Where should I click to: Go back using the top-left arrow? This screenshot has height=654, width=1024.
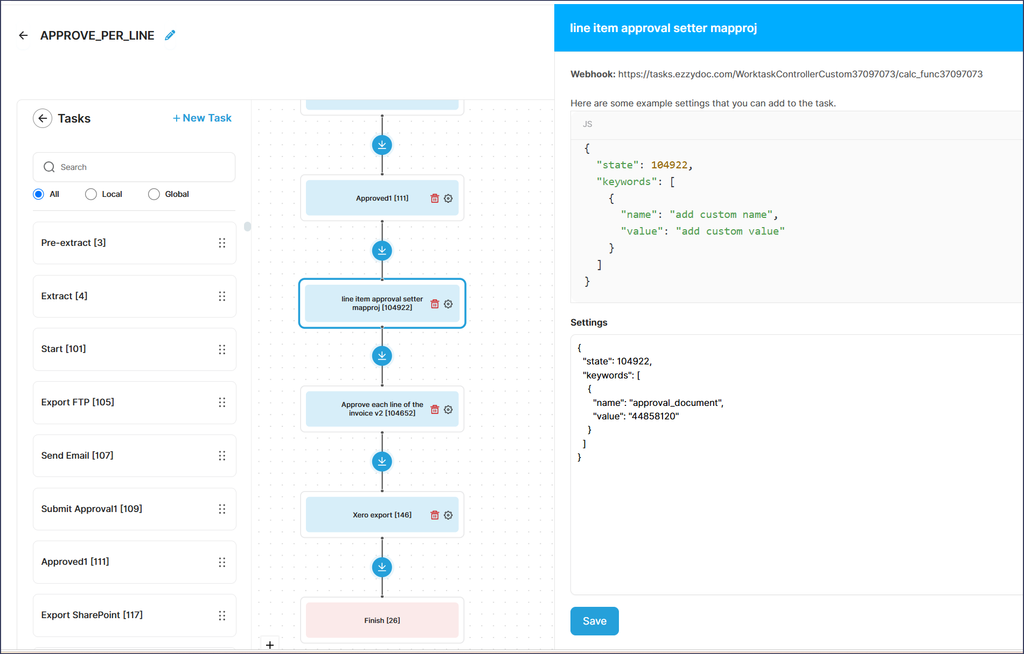coord(24,35)
